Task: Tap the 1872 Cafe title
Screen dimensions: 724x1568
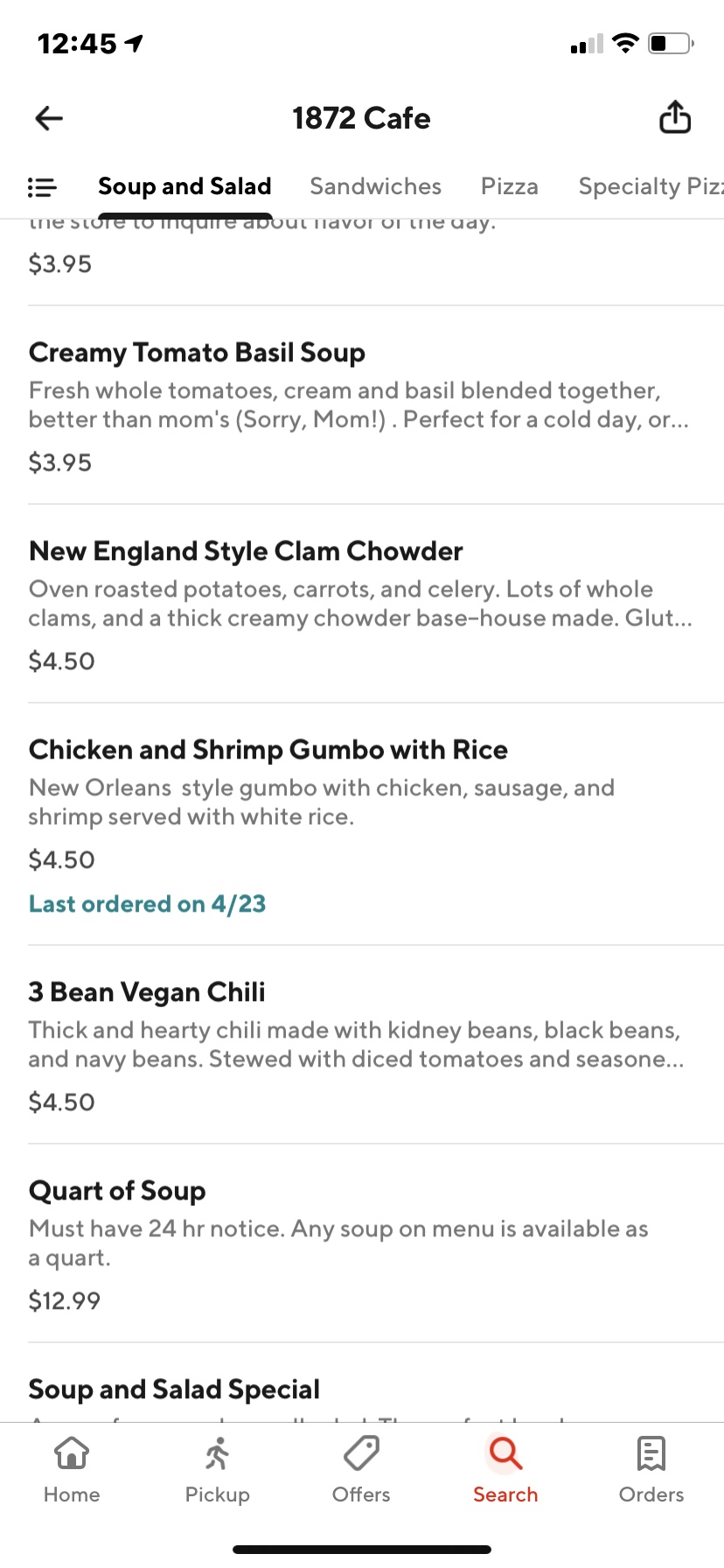Action: (x=361, y=118)
